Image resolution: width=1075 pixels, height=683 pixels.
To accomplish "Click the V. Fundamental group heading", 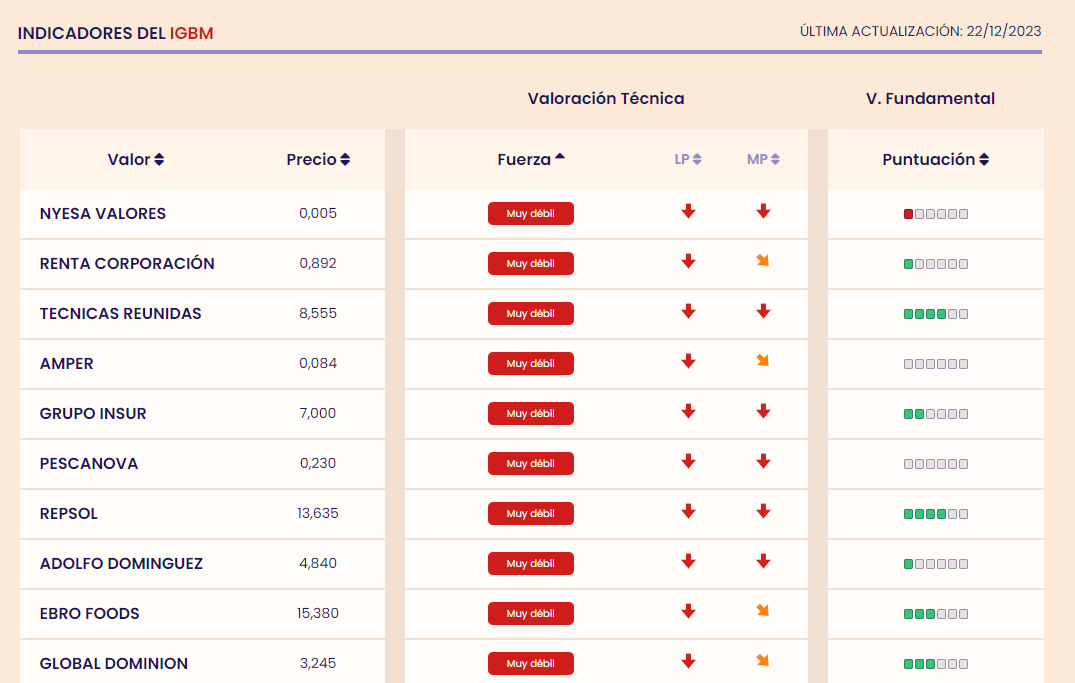I will [930, 99].
